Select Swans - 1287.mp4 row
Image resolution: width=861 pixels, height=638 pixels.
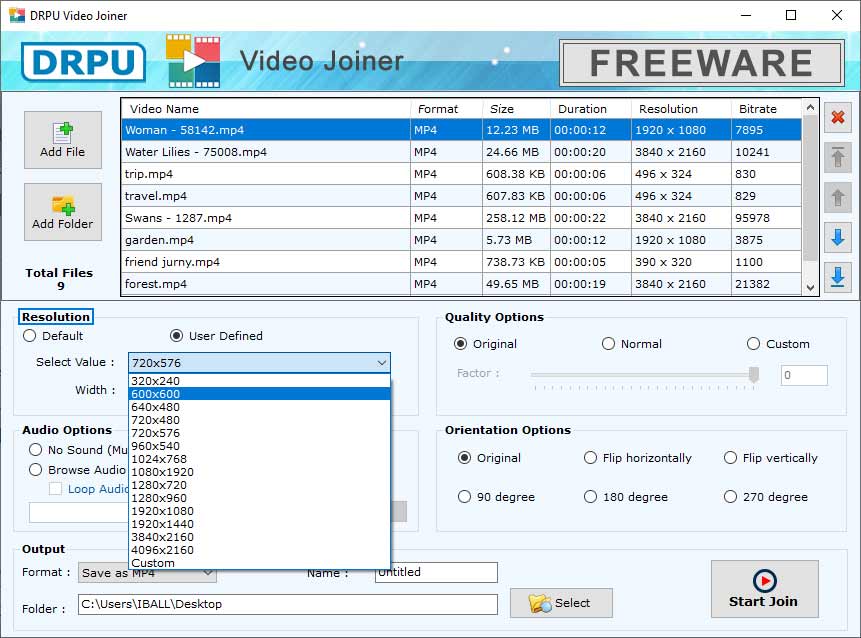pyautogui.click(x=461, y=218)
